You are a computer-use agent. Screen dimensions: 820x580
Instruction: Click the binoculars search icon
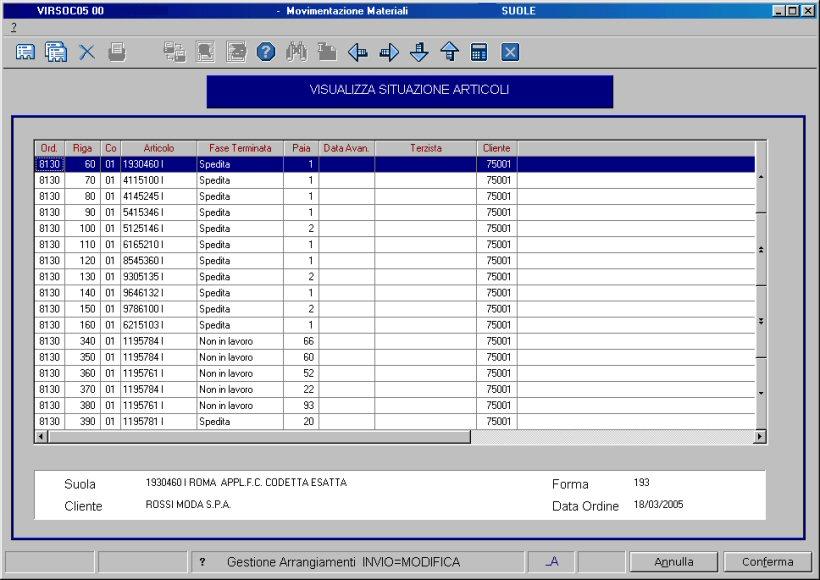[x=297, y=52]
